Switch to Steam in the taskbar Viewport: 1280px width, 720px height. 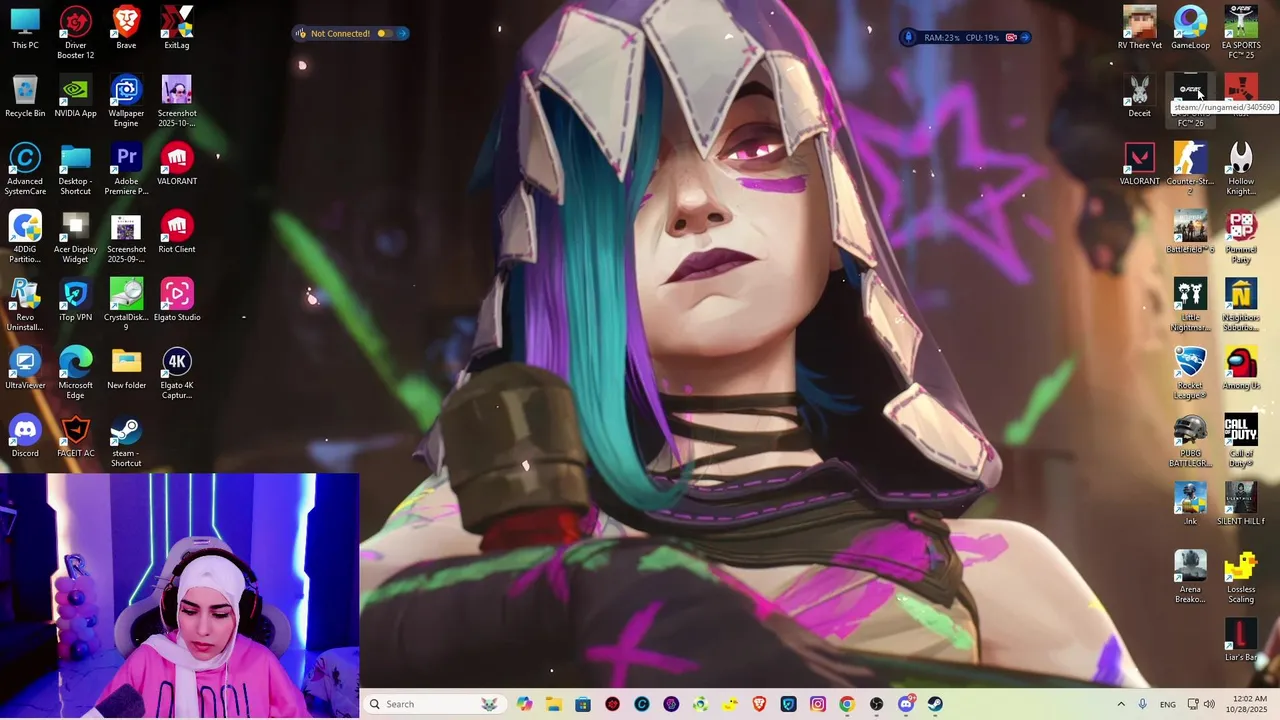935,704
